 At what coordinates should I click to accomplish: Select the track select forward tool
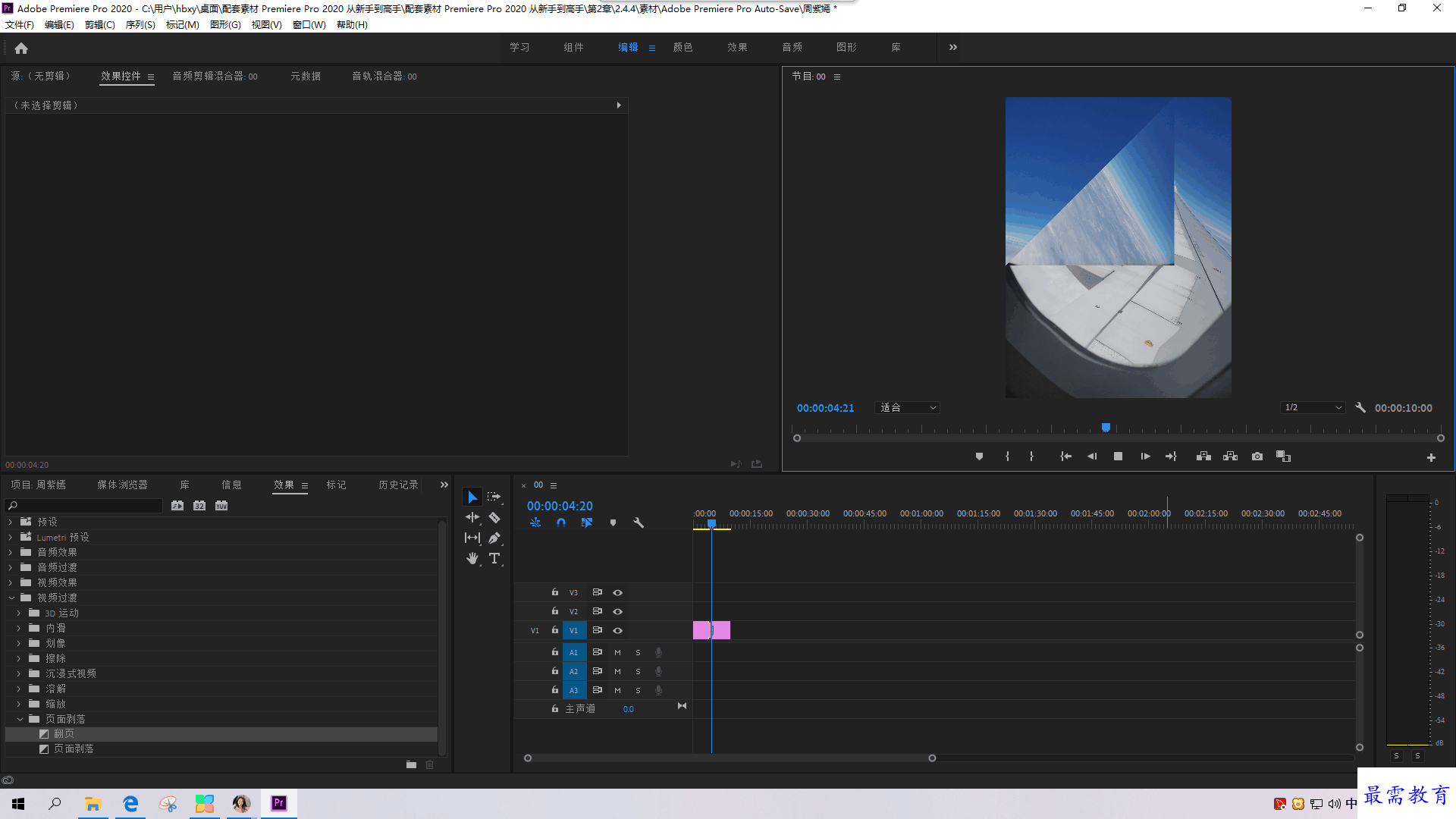[x=493, y=496]
